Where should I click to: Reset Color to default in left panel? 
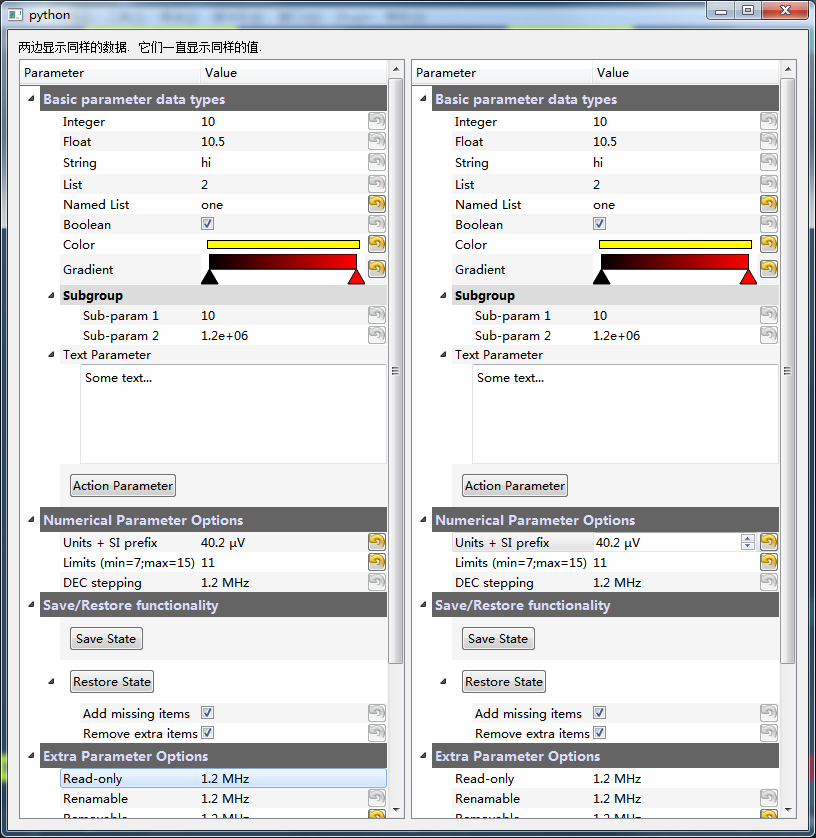pos(377,244)
